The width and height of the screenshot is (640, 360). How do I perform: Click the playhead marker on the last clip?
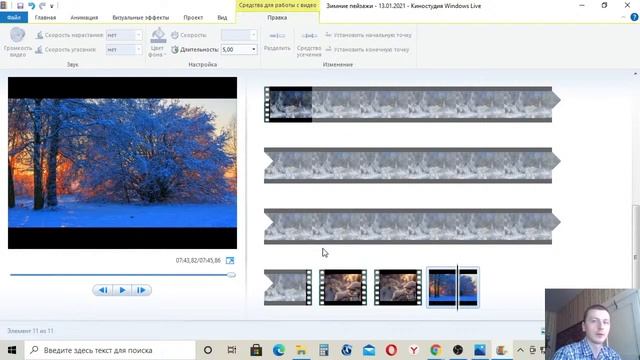458,287
